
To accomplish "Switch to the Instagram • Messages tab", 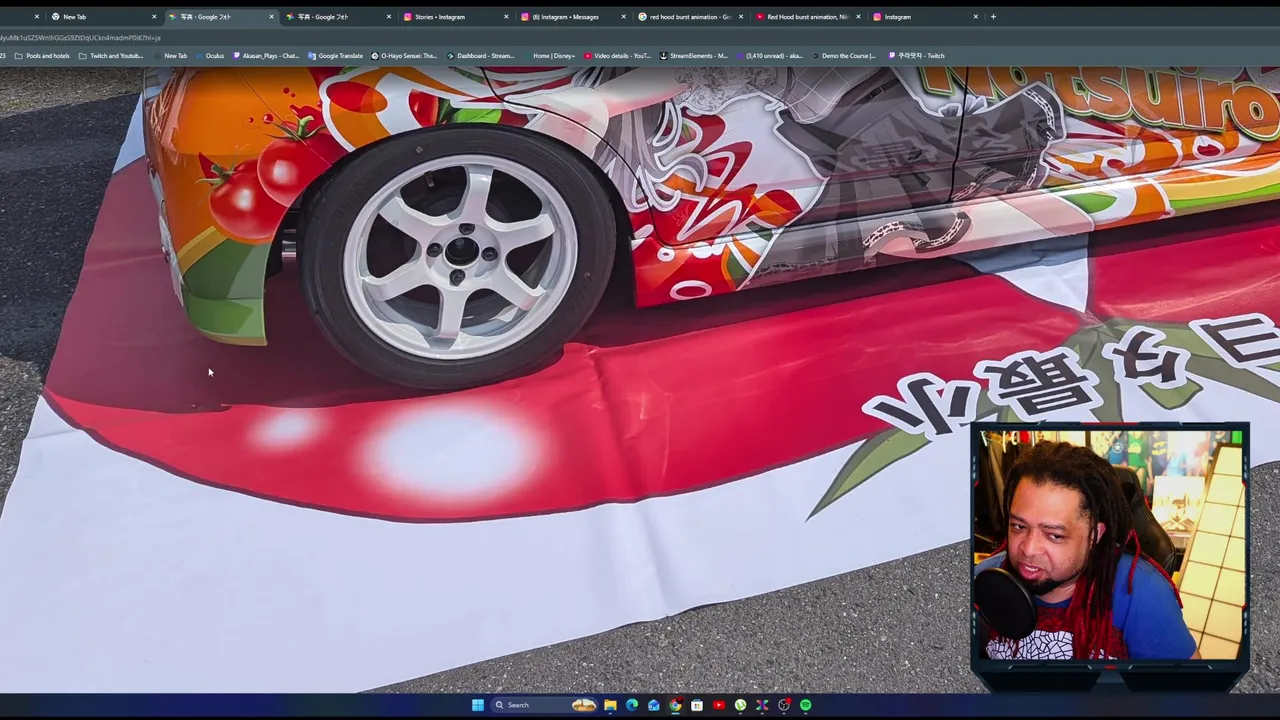I will click(572, 17).
